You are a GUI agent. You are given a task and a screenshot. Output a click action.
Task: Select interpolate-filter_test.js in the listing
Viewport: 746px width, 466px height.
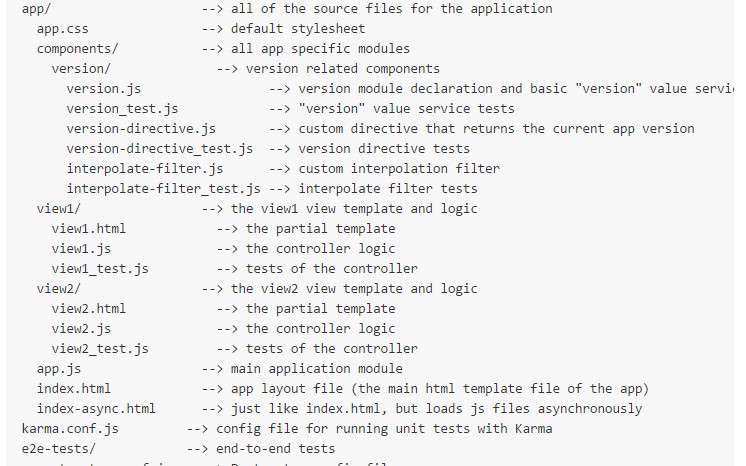pyautogui.click(x=163, y=189)
